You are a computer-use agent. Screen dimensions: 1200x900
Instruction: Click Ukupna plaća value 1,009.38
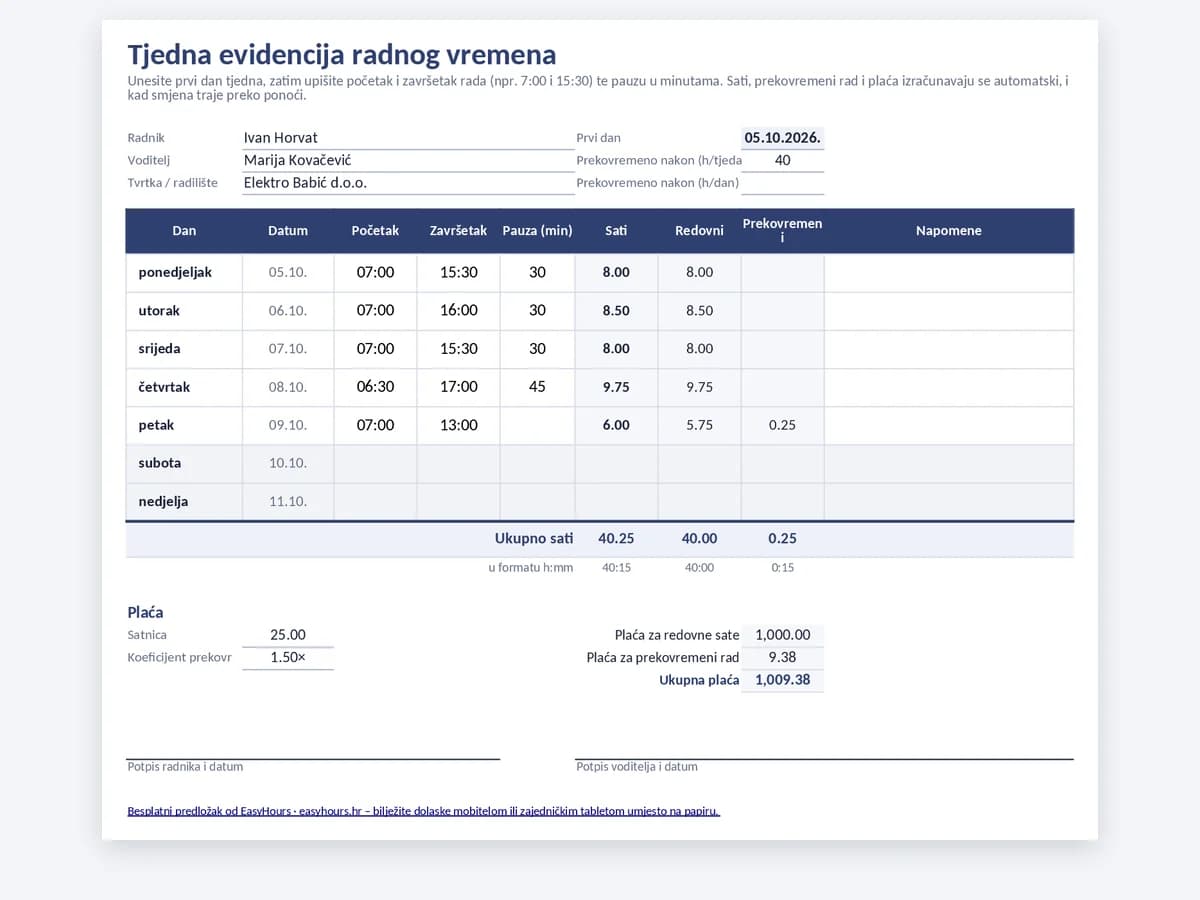point(782,680)
